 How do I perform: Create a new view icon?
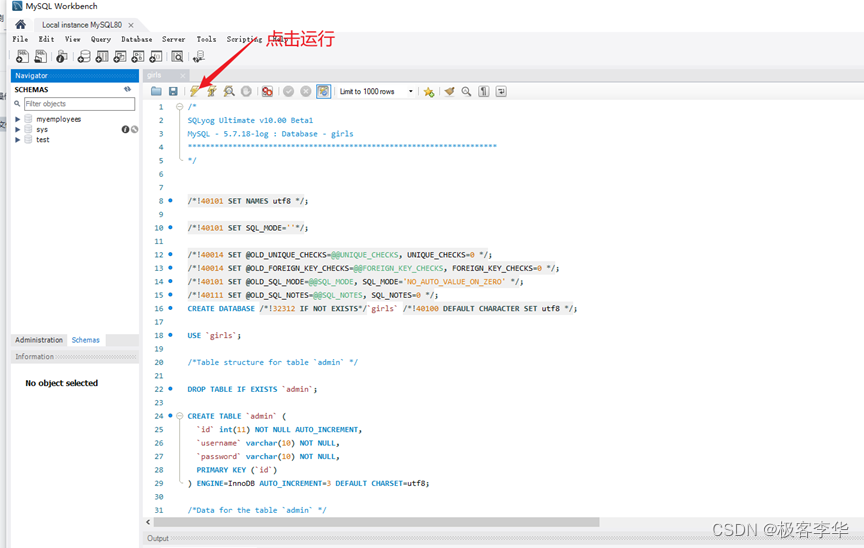(x=120, y=56)
